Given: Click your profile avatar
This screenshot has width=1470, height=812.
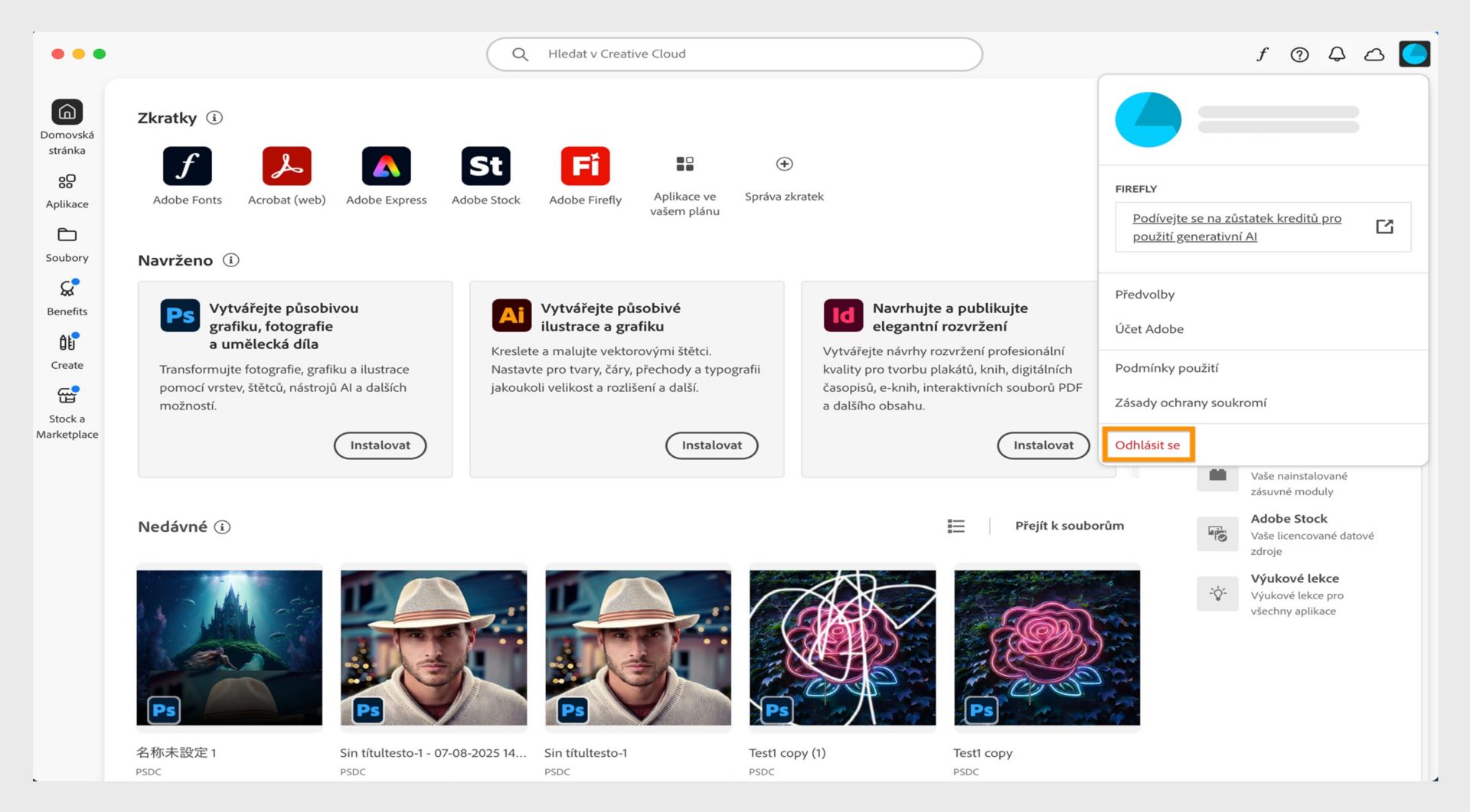Looking at the screenshot, I should (1415, 54).
